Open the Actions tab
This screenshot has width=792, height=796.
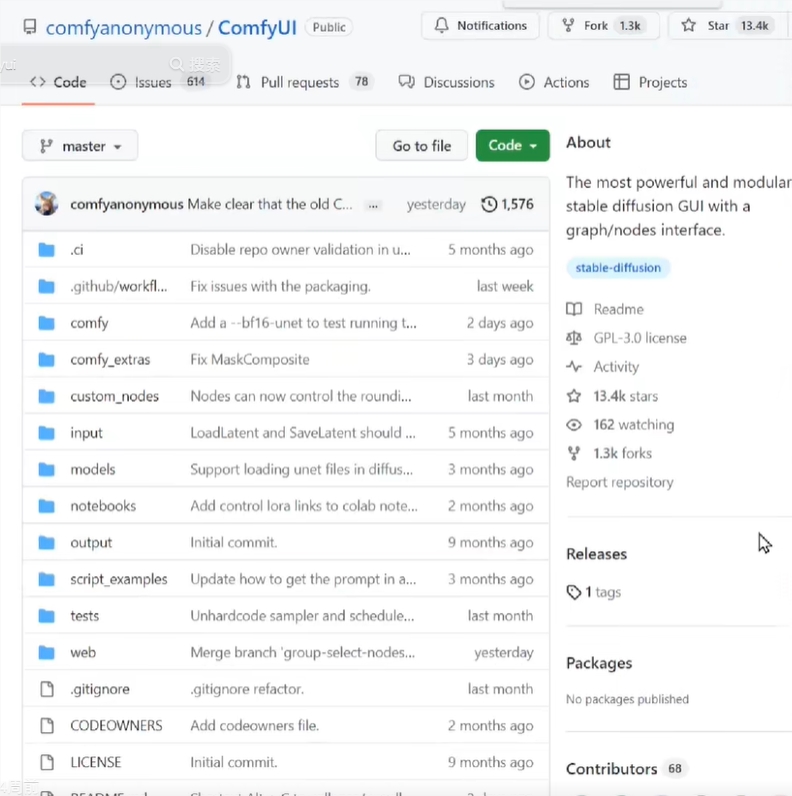tap(554, 82)
